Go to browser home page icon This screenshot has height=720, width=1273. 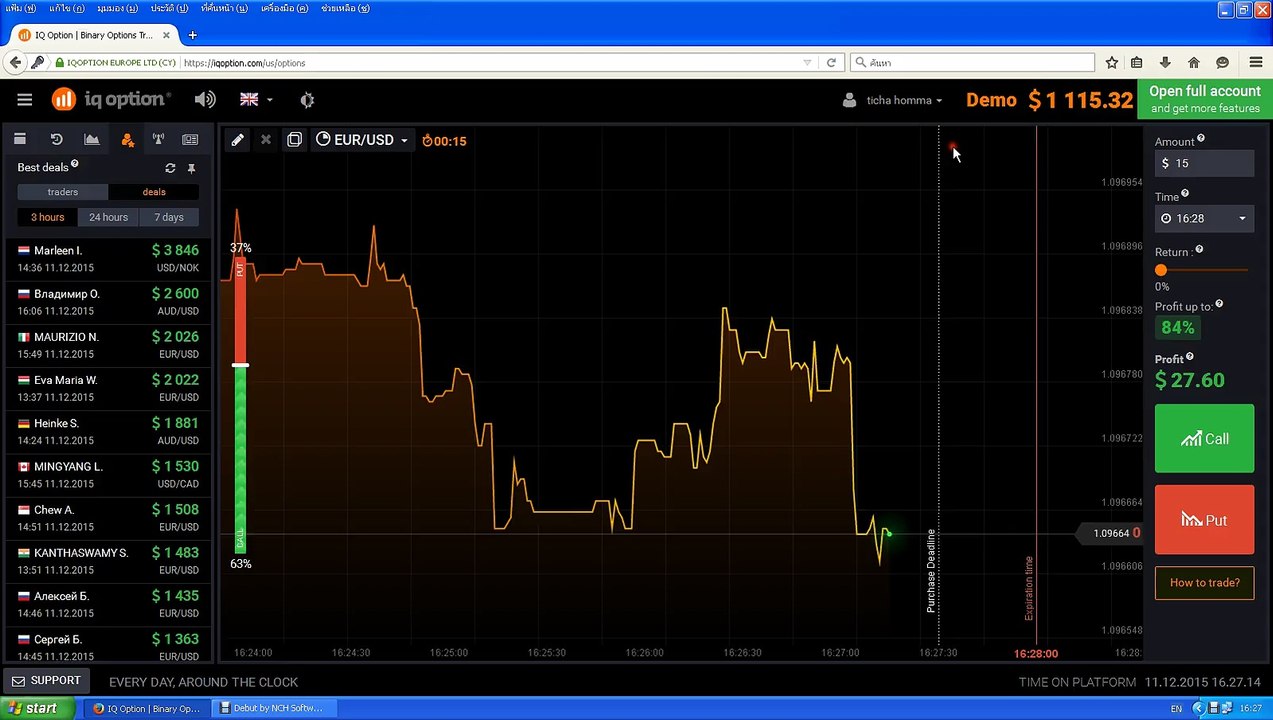coord(1194,62)
